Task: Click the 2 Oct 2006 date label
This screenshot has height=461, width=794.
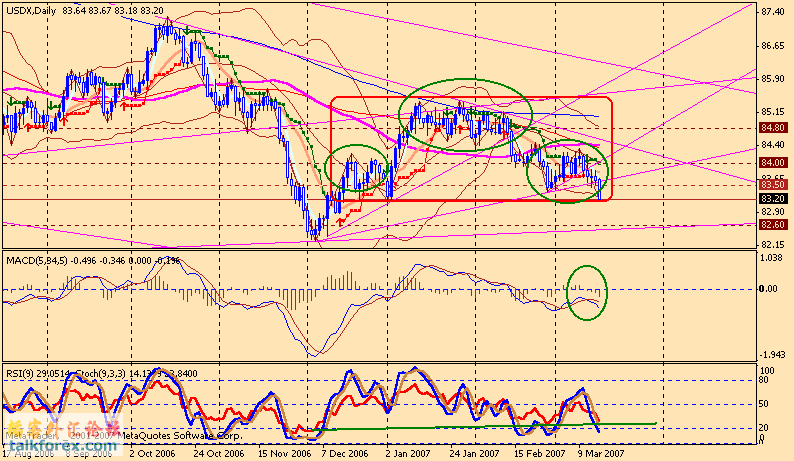Action: [x=152, y=453]
